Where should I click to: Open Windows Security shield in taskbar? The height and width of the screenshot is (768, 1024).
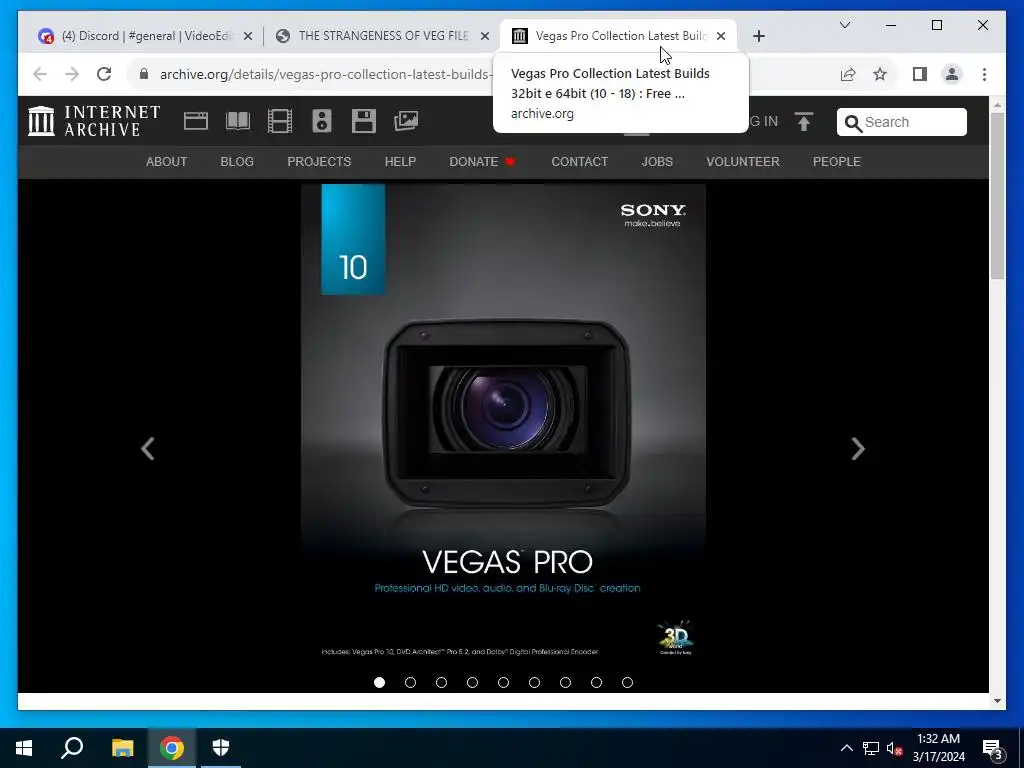click(221, 748)
